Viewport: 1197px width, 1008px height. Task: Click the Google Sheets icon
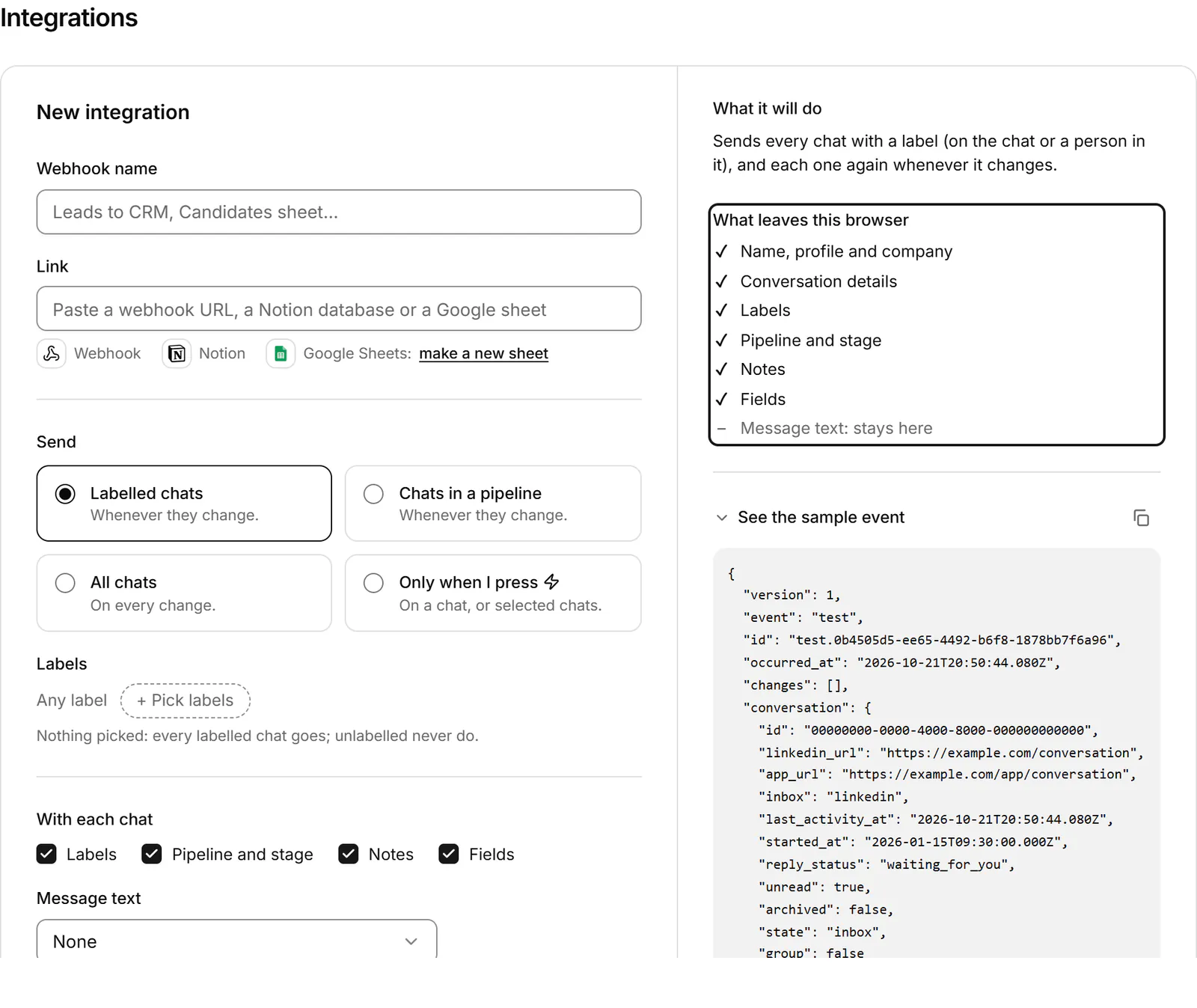(x=281, y=353)
